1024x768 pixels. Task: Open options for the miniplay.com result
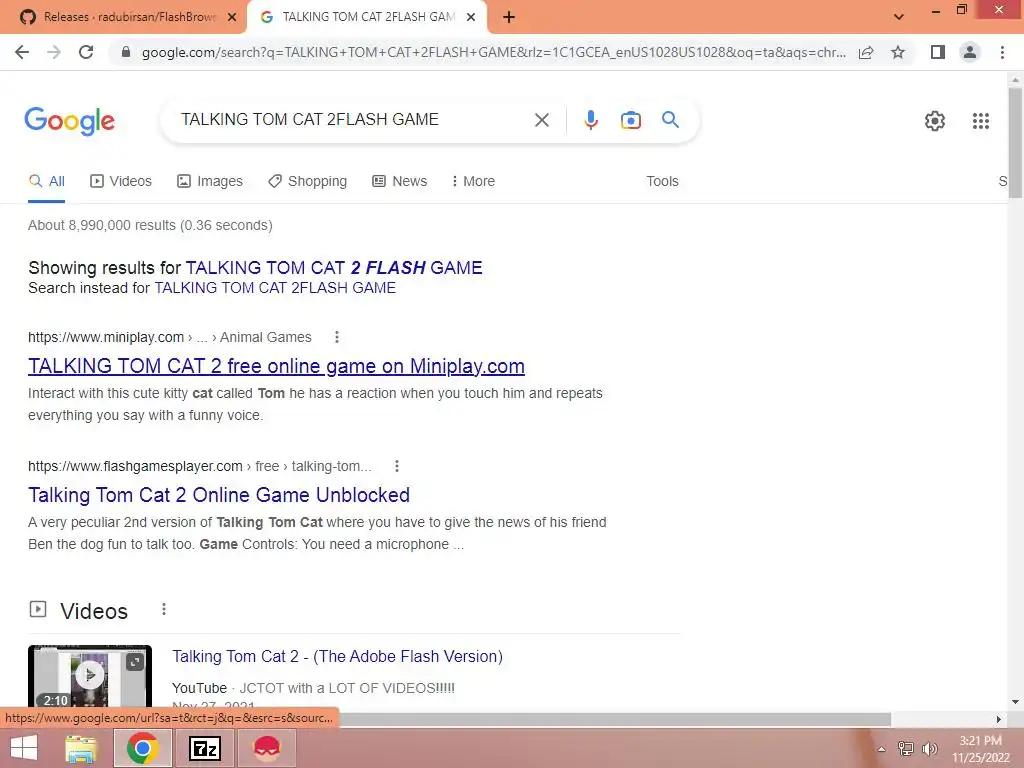click(x=337, y=337)
